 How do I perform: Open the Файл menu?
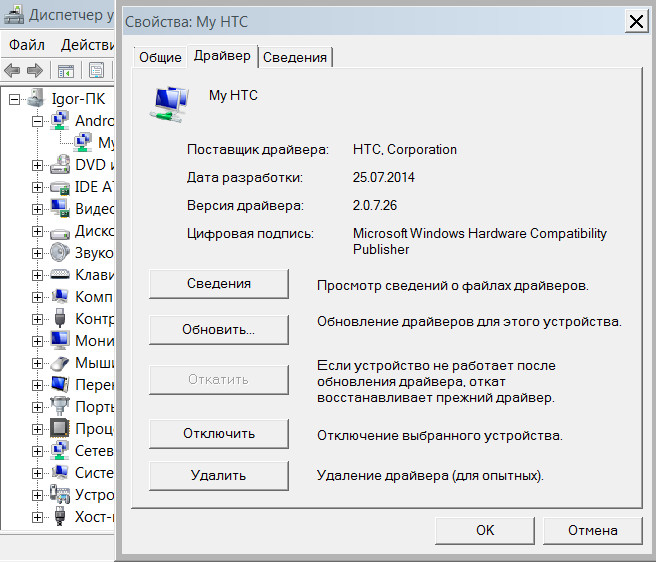(27, 45)
